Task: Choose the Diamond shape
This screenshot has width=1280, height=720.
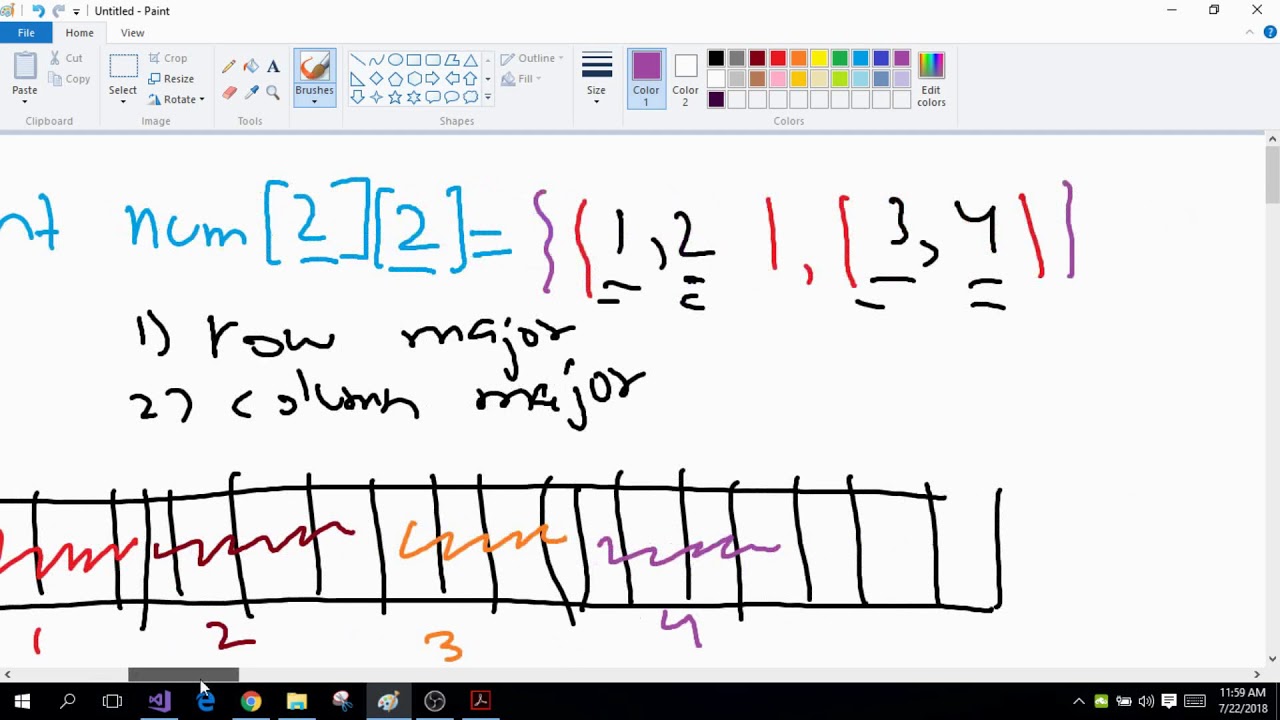Action: [x=376, y=79]
